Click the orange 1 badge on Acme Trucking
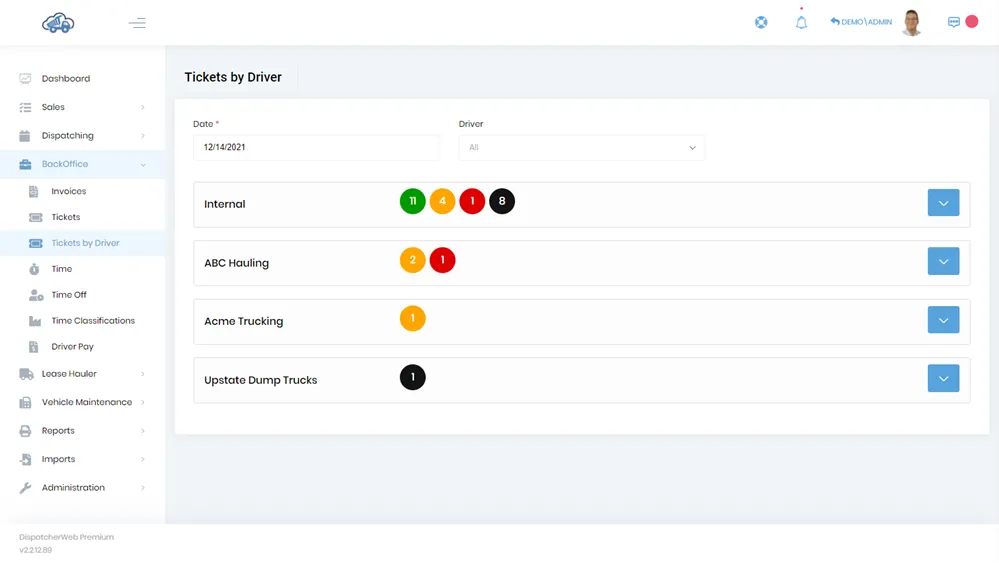This screenshot has width=999, height=563. (x=412, y=318)
